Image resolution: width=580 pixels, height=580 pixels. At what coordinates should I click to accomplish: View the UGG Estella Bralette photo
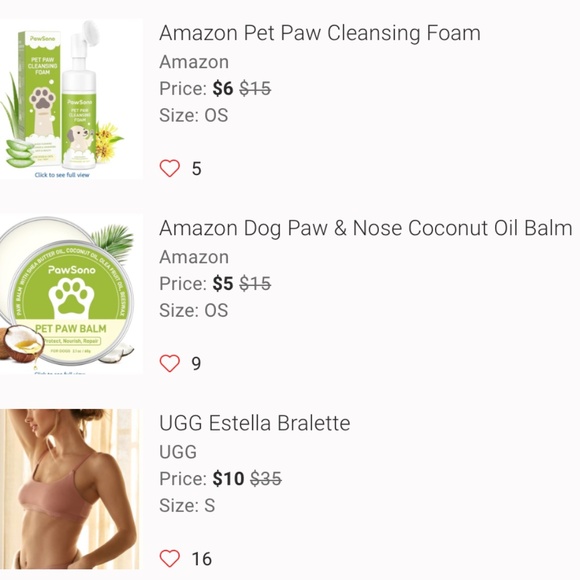tap(70, 489)
